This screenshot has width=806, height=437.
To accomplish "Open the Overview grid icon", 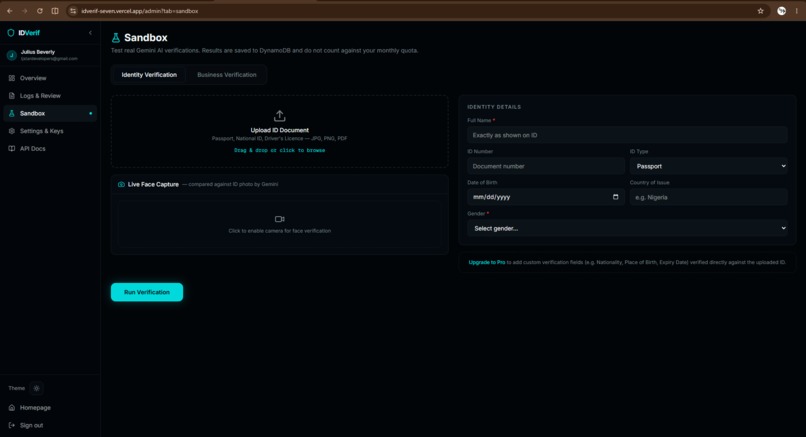I will pos(12,78).
